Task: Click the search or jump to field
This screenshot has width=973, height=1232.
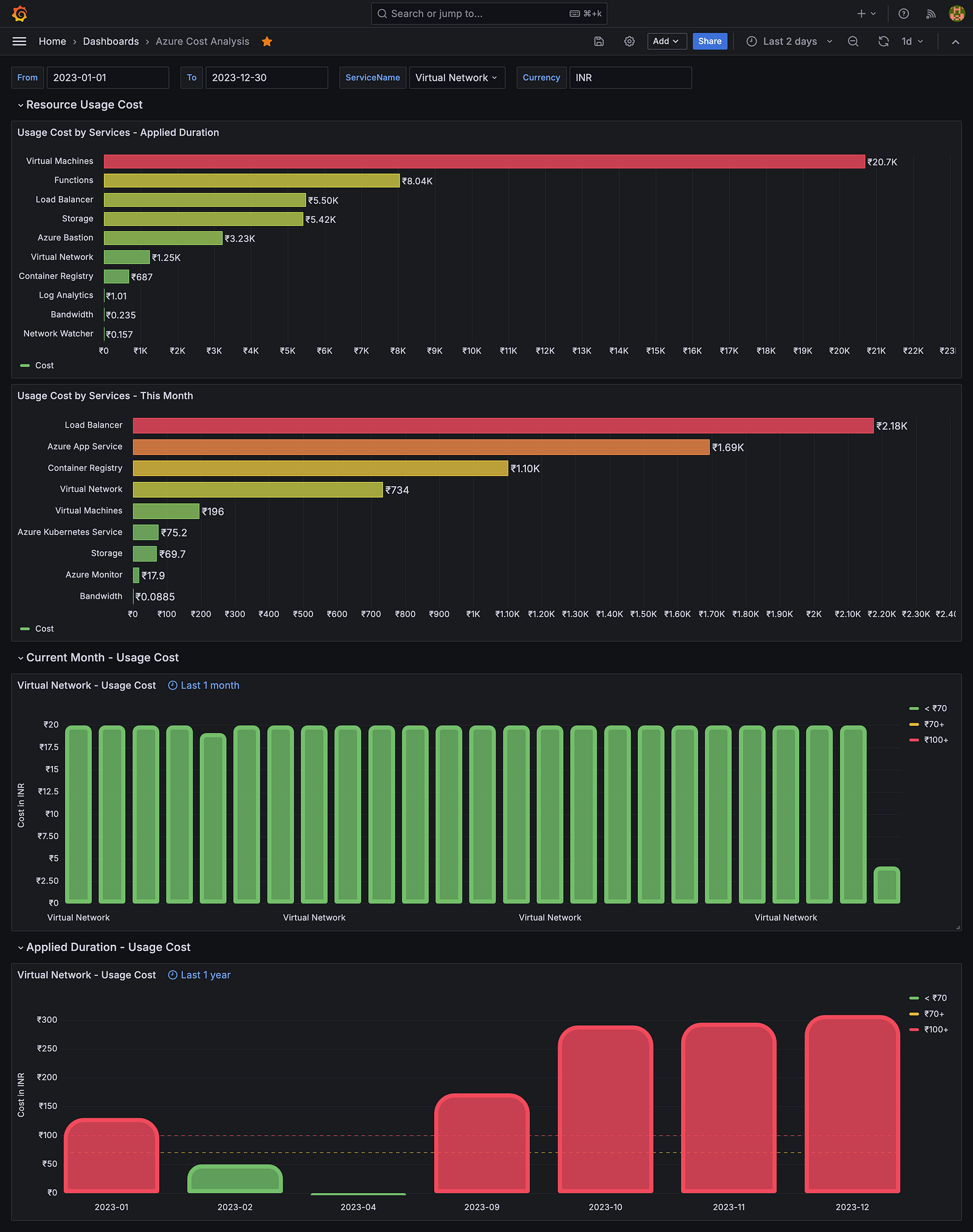Action: pyautogui.click(x=489, y=13)
